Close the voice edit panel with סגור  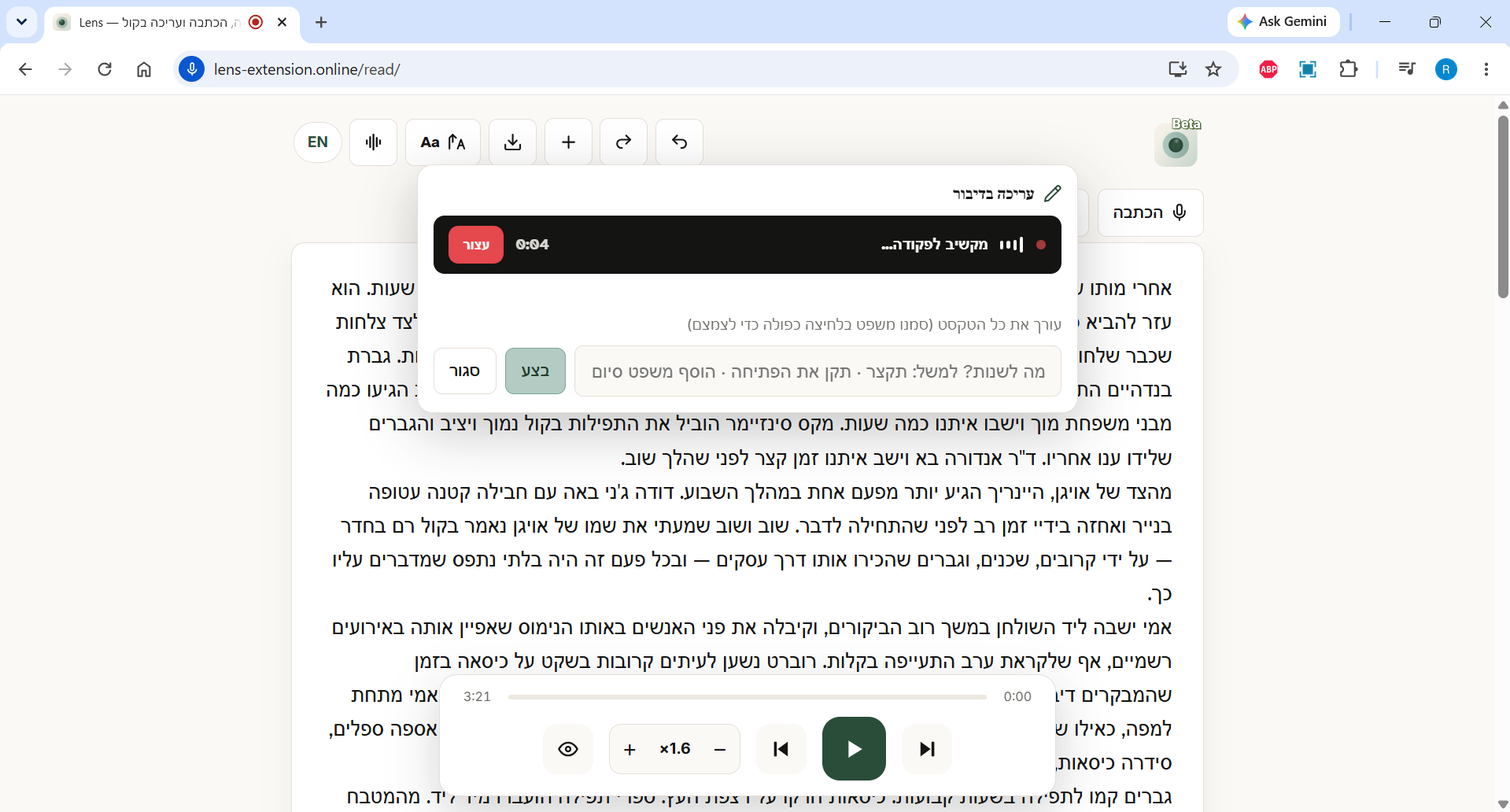click(465, 371)
